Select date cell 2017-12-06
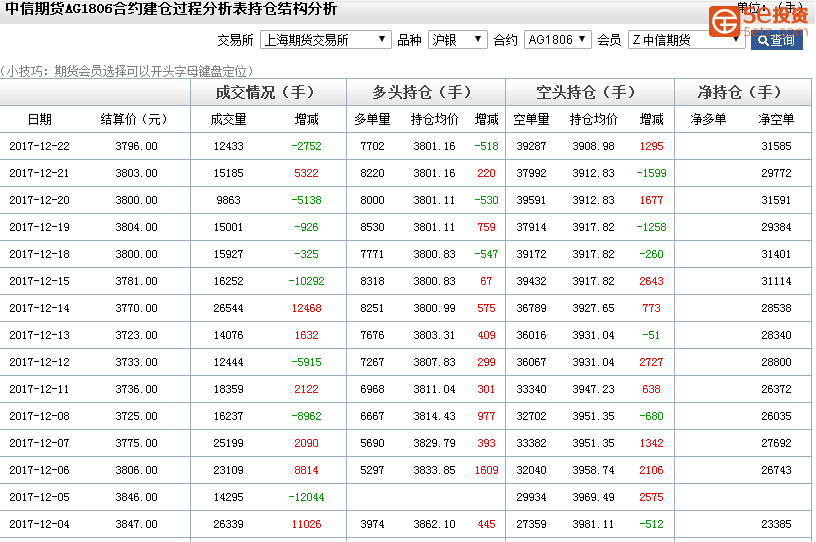Screen dimensions: 816x542 39,471
